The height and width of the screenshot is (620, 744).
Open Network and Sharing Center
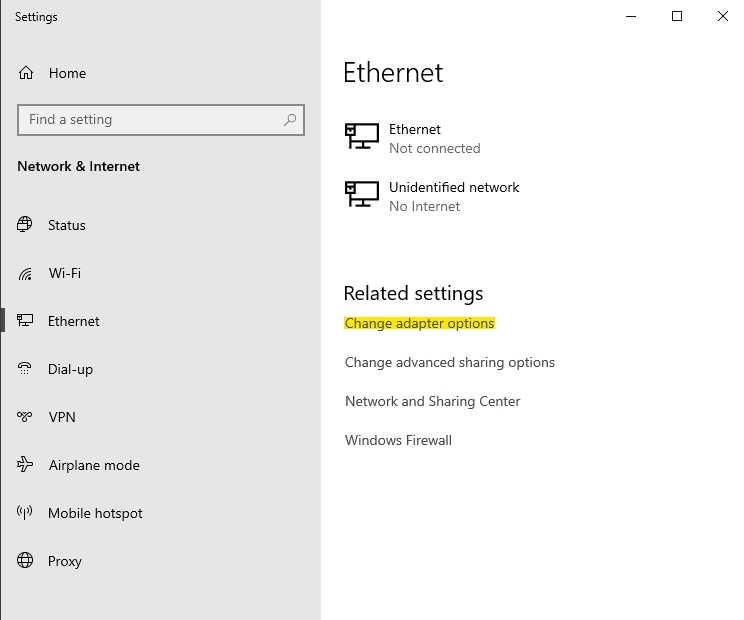point(432,401)
